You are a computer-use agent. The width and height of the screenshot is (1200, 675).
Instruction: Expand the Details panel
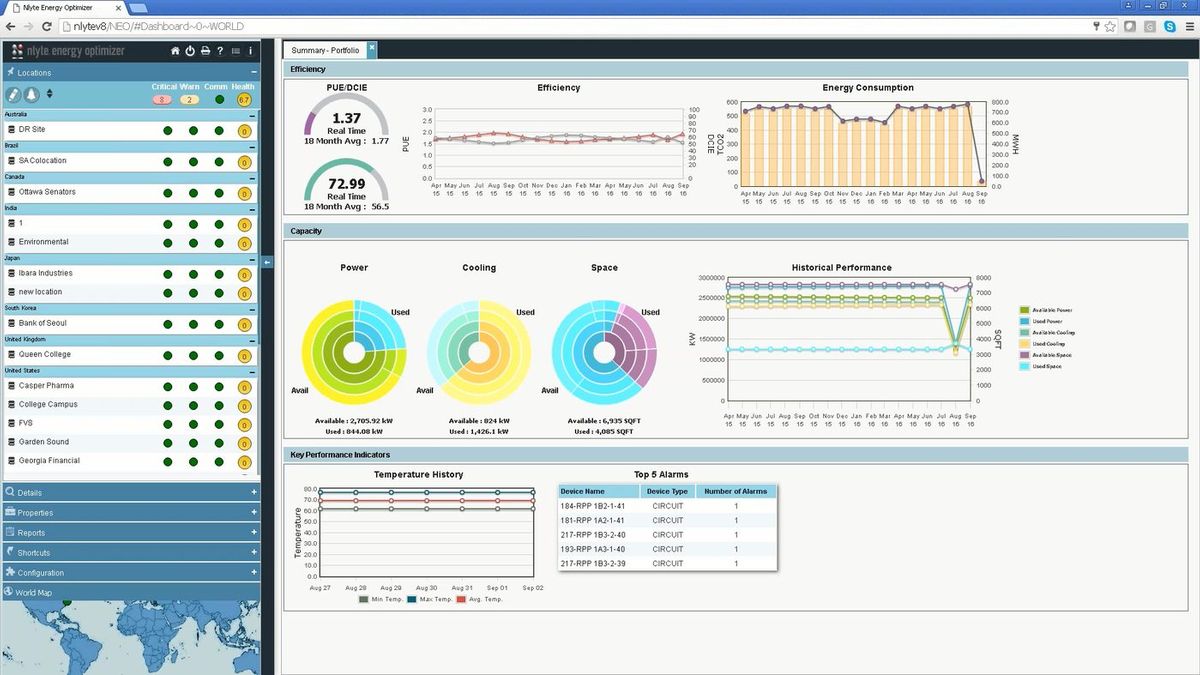click(130, 492)
